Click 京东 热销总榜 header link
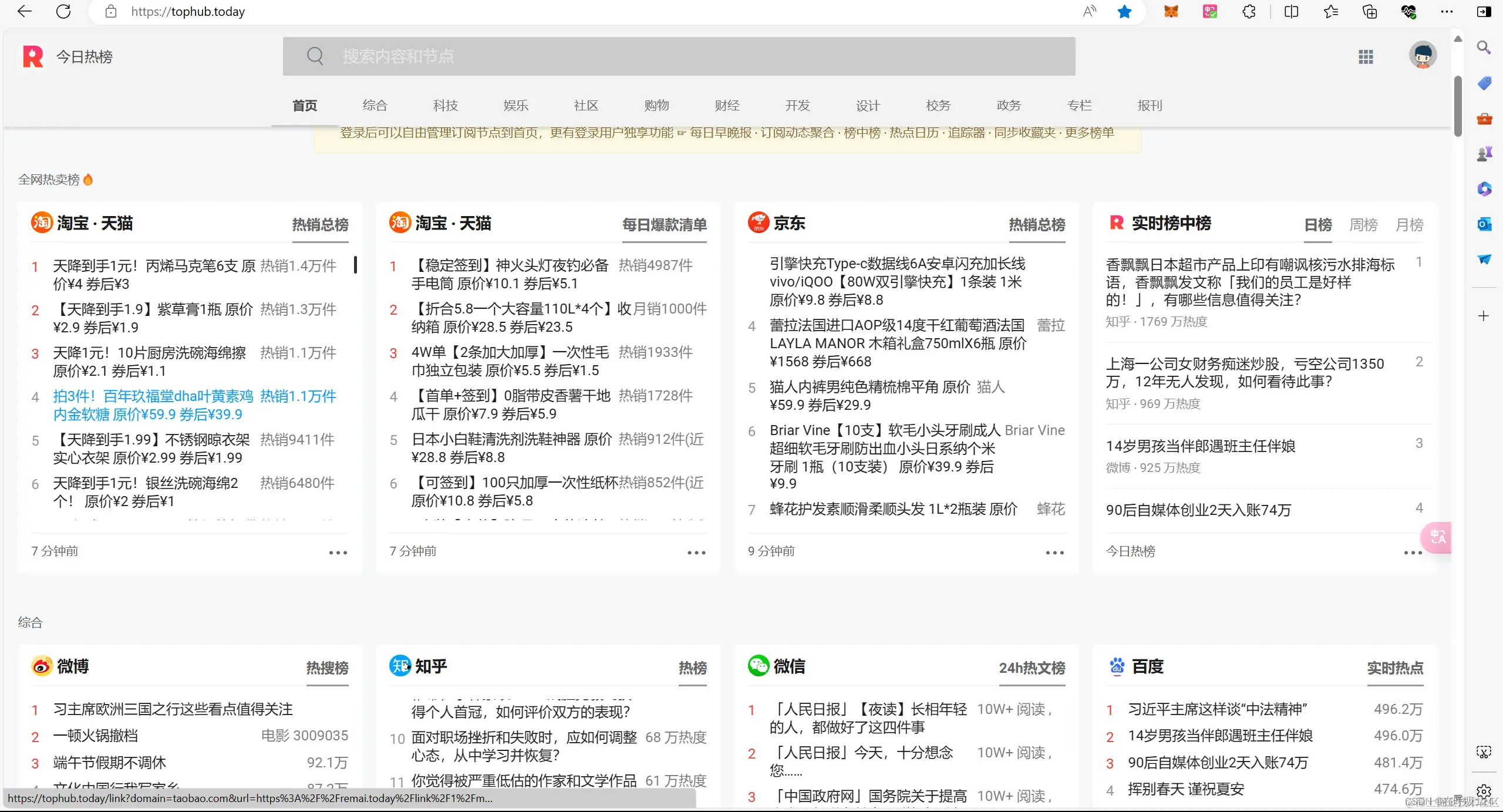Viewport: 1503px width, 812px height. point(1037,225)
